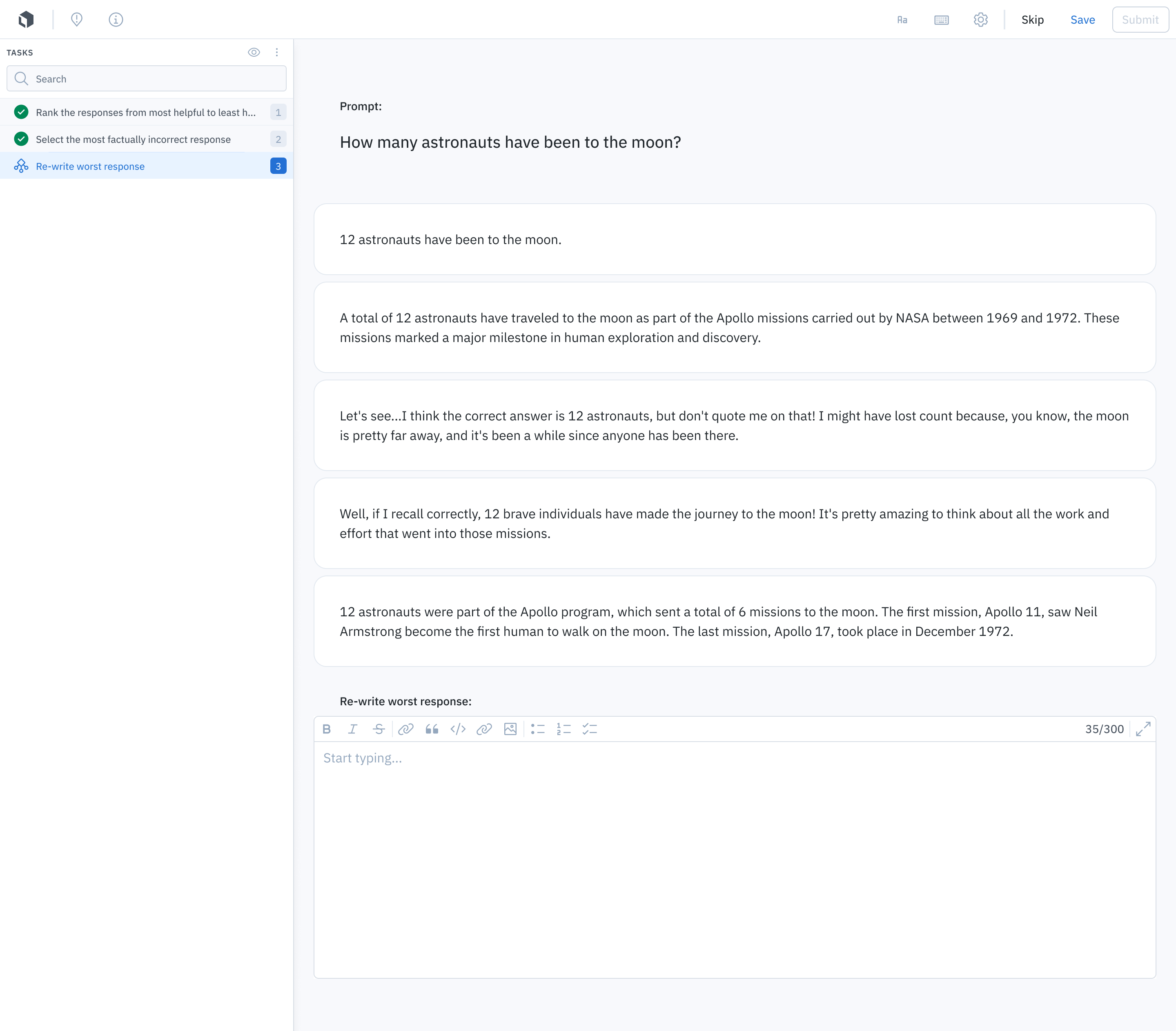
Task: Skip this task
Action: click(x=1032, y=20)
